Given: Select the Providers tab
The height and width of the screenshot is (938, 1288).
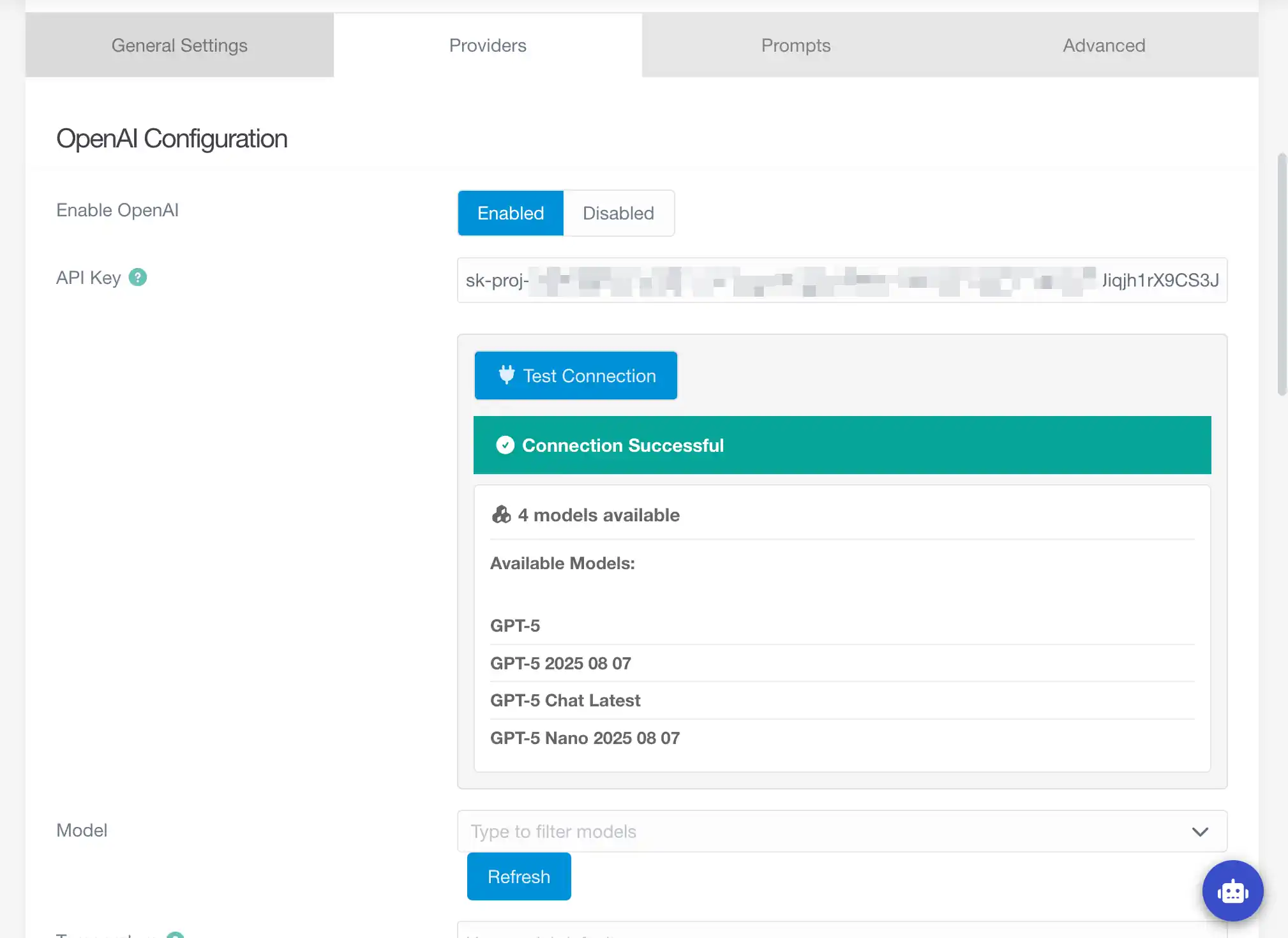Looking at the screenshot, I should click(488, 45).
